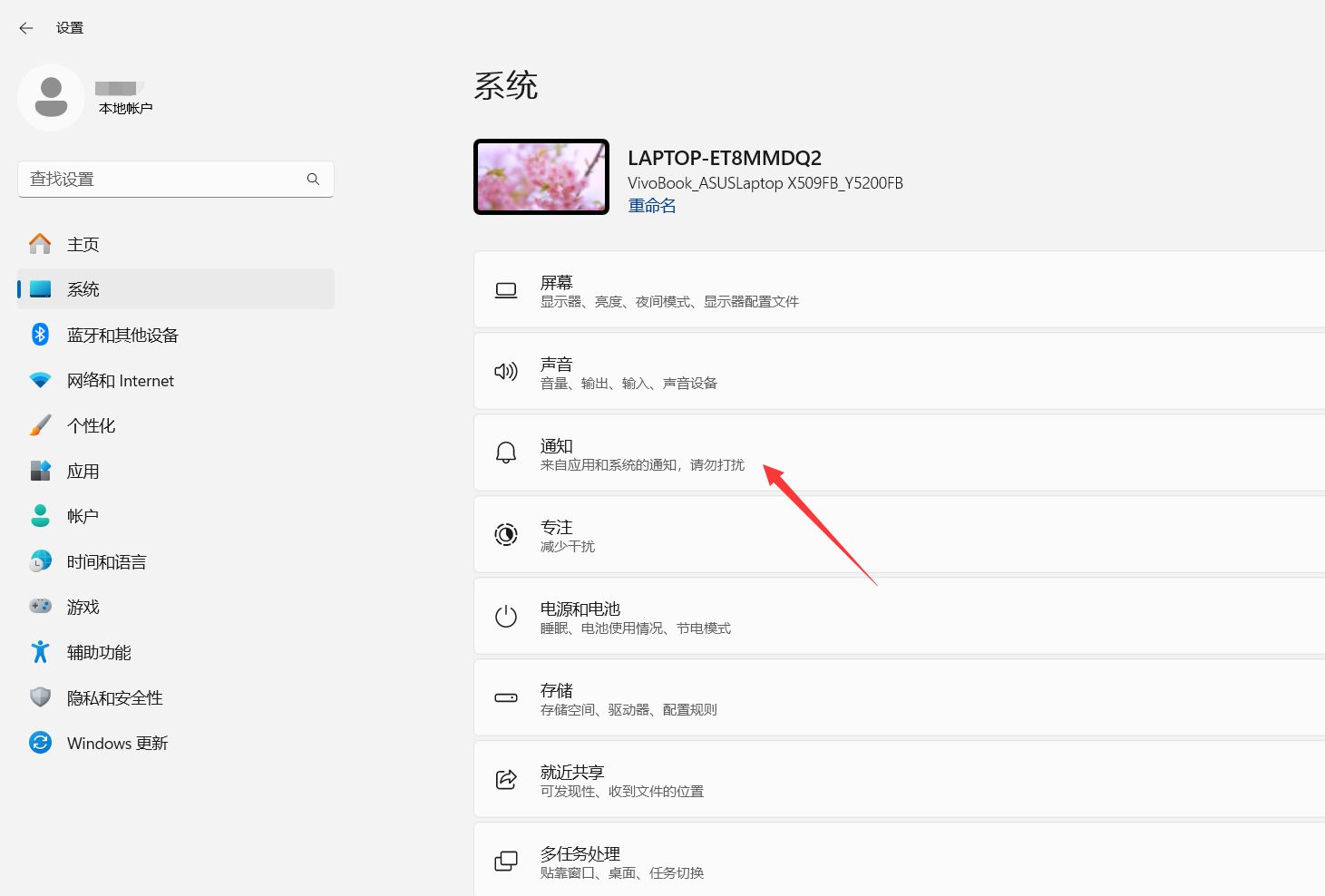Click the Wi-Fi network icon

click(x=40, y=380)
